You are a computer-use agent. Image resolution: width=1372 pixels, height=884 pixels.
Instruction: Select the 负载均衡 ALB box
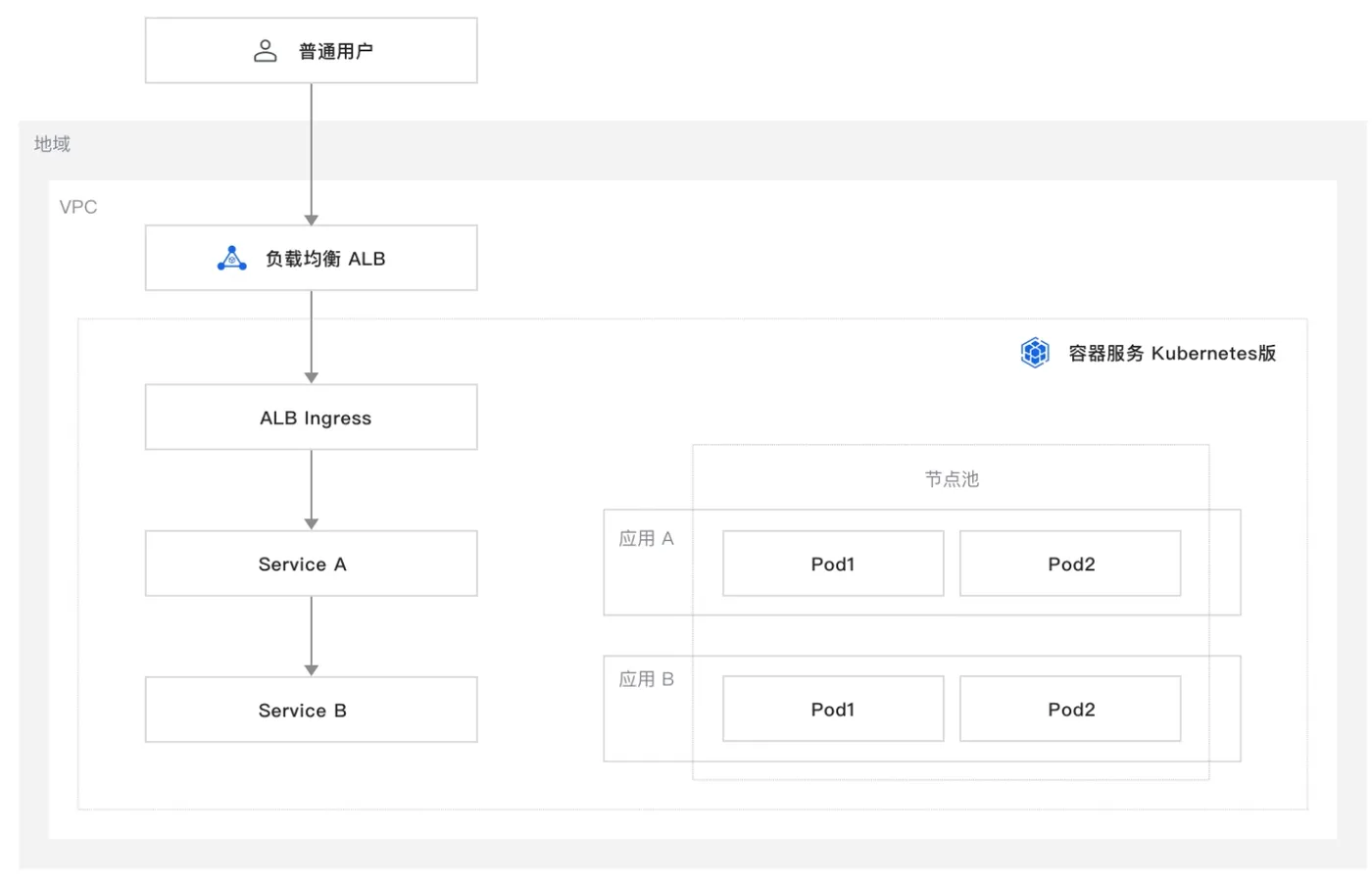tap(312, 258)
